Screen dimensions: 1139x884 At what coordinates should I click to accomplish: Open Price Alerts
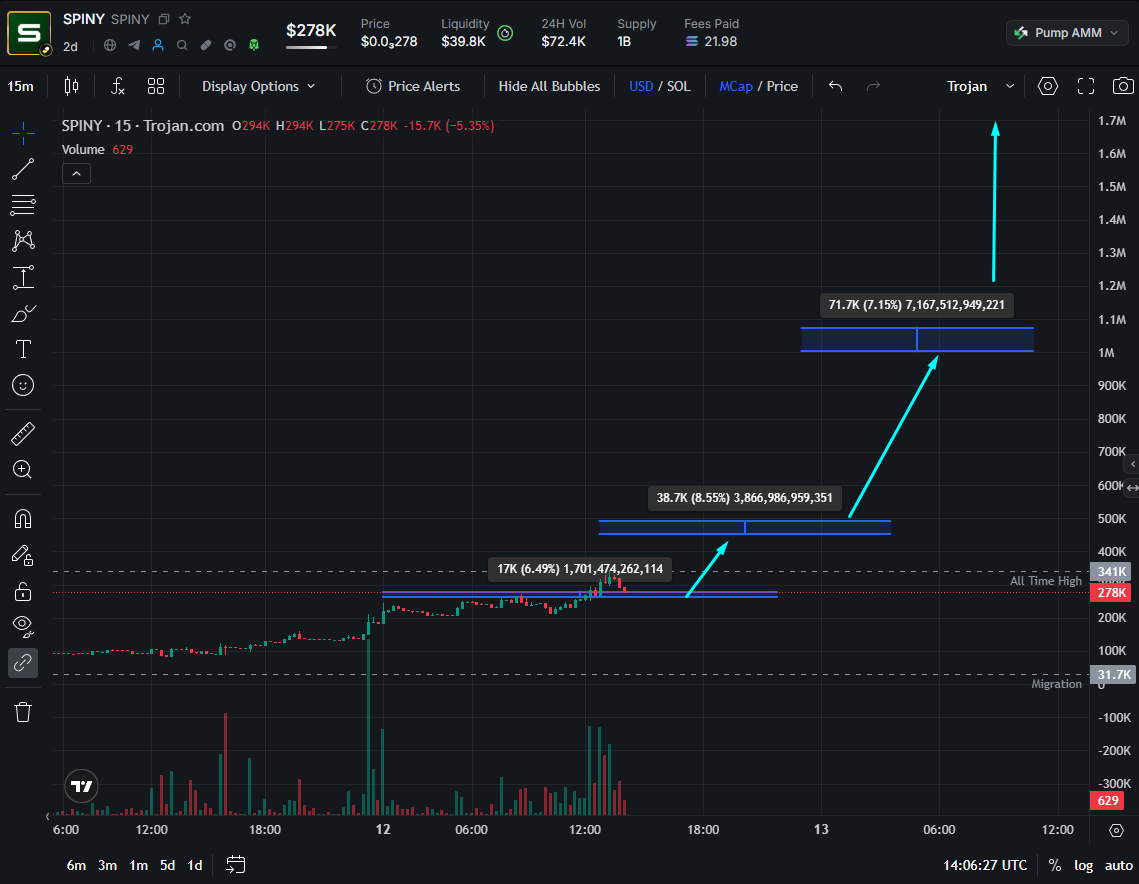click(413, 86)
